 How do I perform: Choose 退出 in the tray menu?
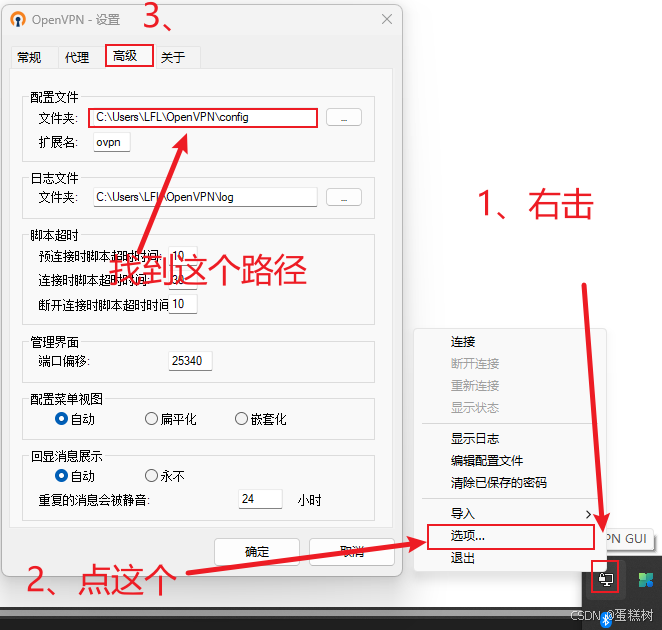[510, 558]
